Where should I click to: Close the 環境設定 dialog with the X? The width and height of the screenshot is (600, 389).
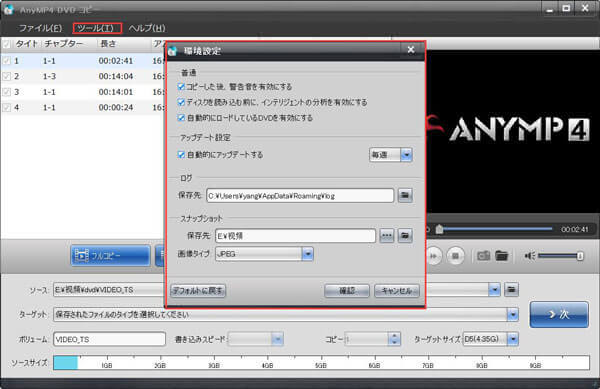pyautogui.click(x=411, y=50)
